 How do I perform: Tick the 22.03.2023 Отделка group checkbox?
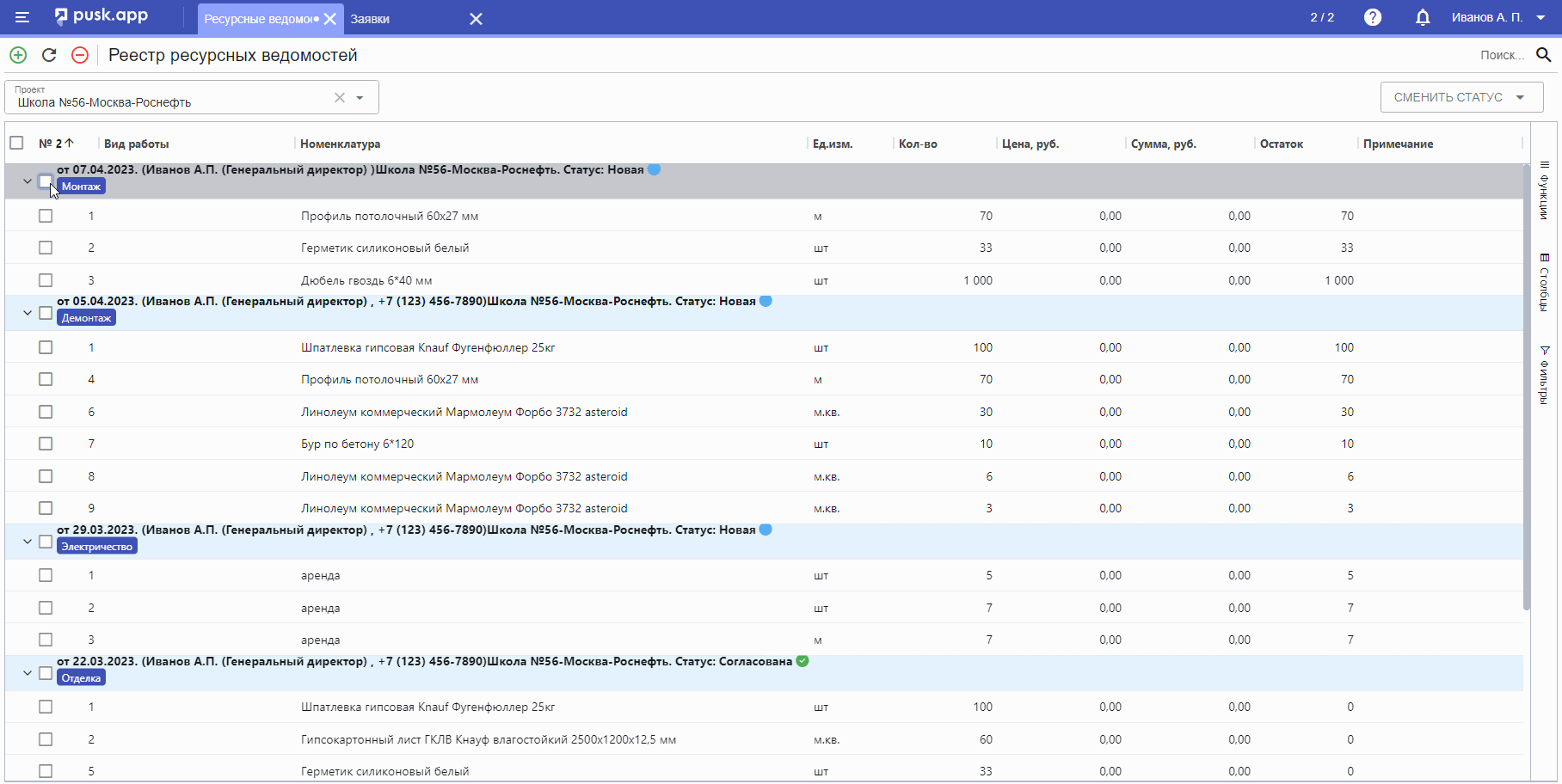(x=46, y=673)
